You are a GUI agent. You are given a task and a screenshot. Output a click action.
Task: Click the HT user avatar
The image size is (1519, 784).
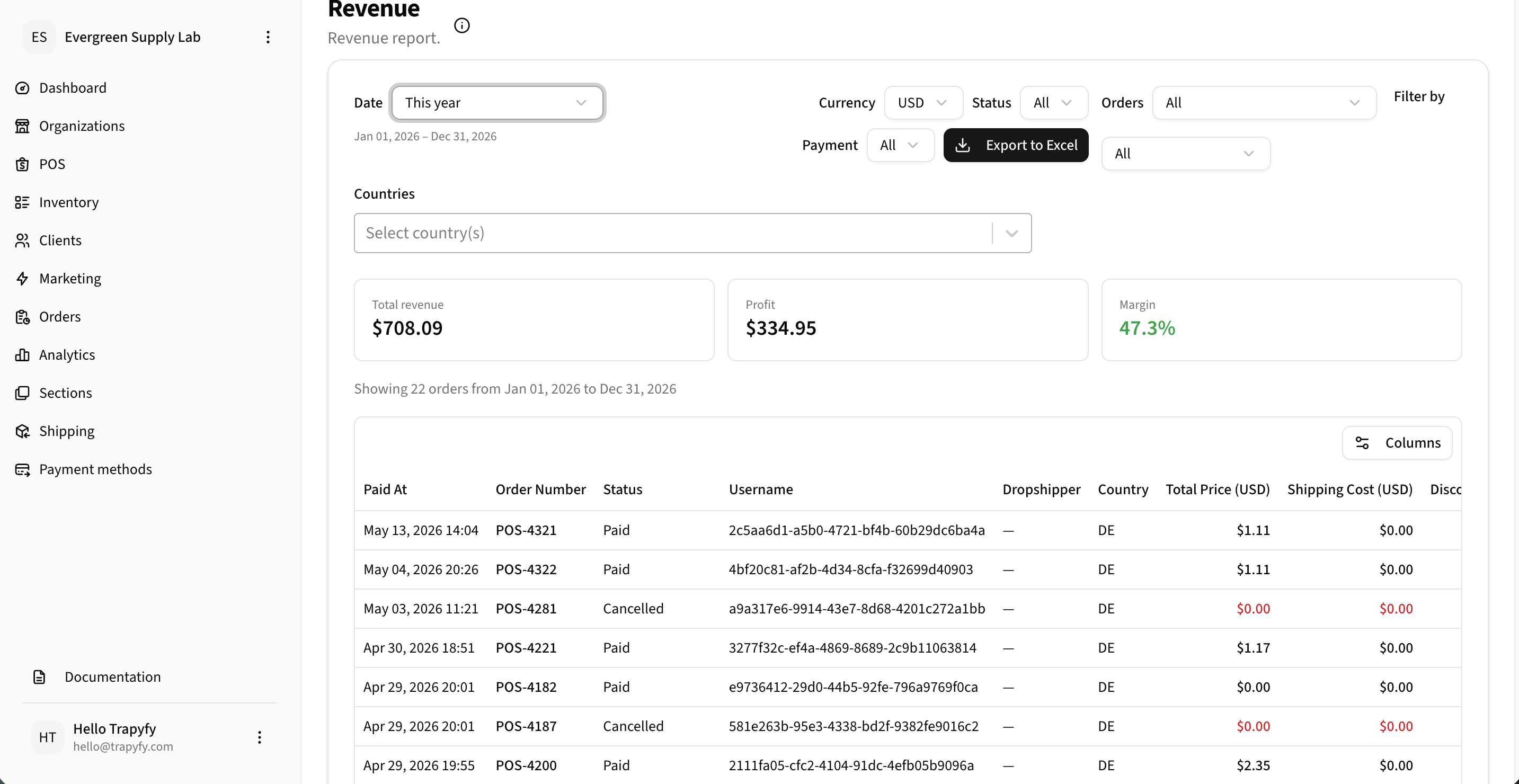click(48, 737)
